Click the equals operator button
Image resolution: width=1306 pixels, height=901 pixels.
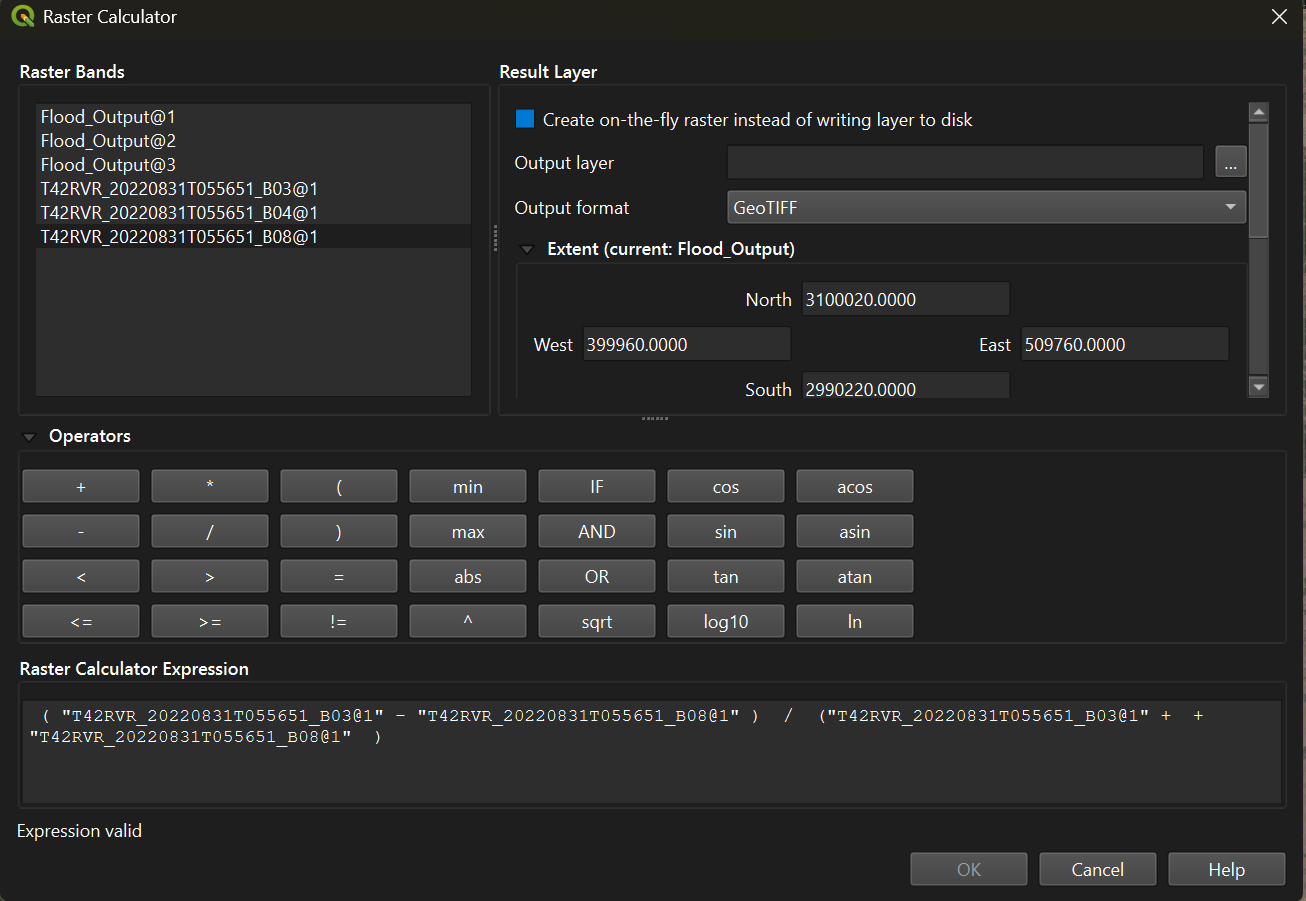[x=339, y=577]
